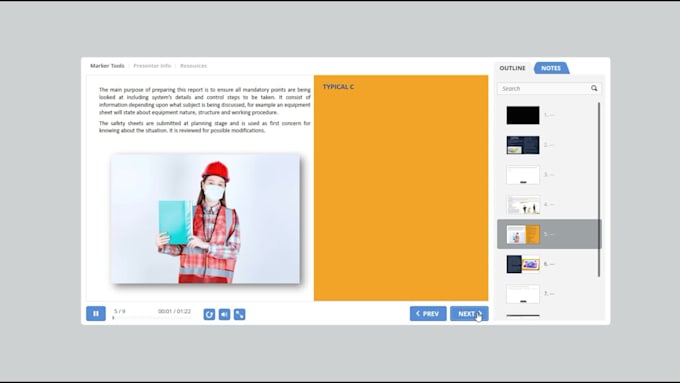Click the search magnifier icon

594,88
